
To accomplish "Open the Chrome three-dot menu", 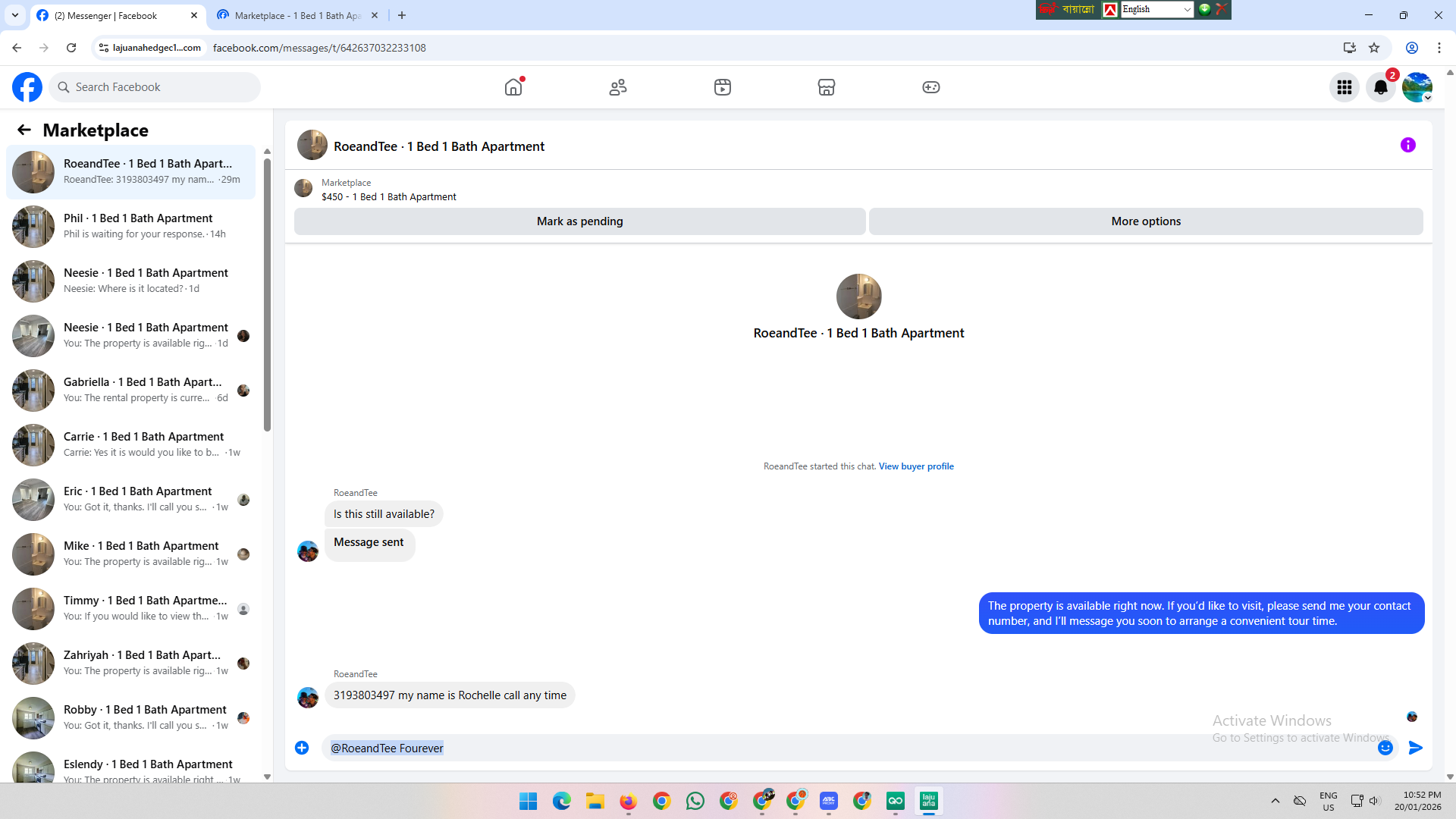I will pos(1439,48).
